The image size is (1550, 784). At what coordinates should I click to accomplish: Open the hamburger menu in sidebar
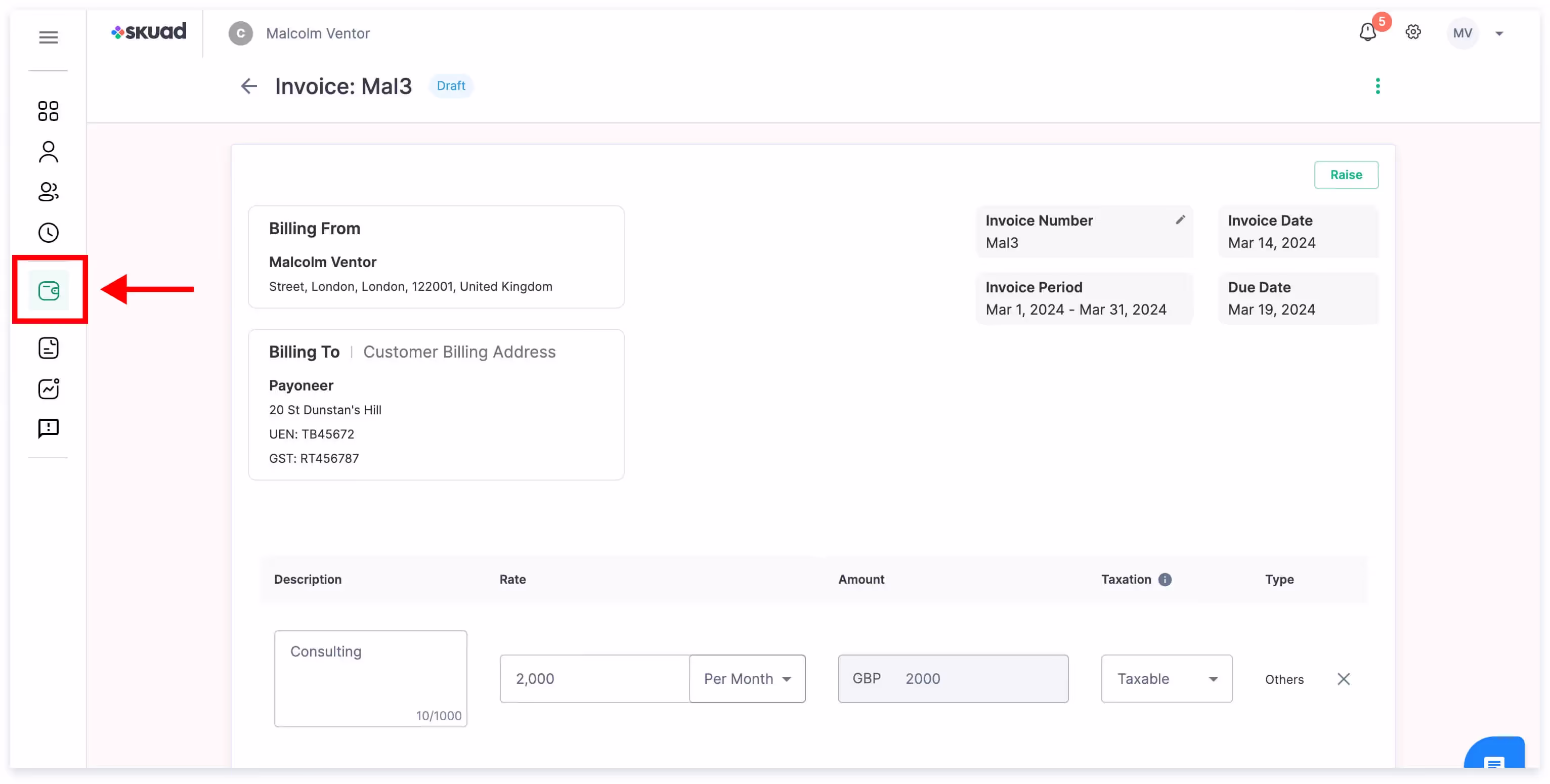coord(48,37)
